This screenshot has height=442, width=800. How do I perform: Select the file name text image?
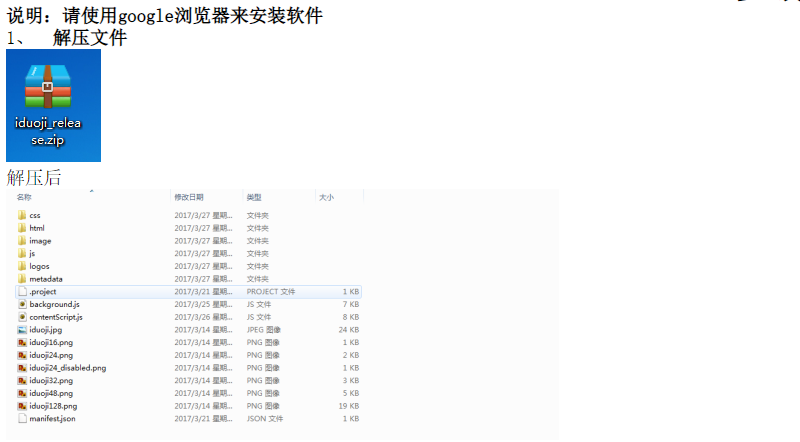[x=40, y=241]
